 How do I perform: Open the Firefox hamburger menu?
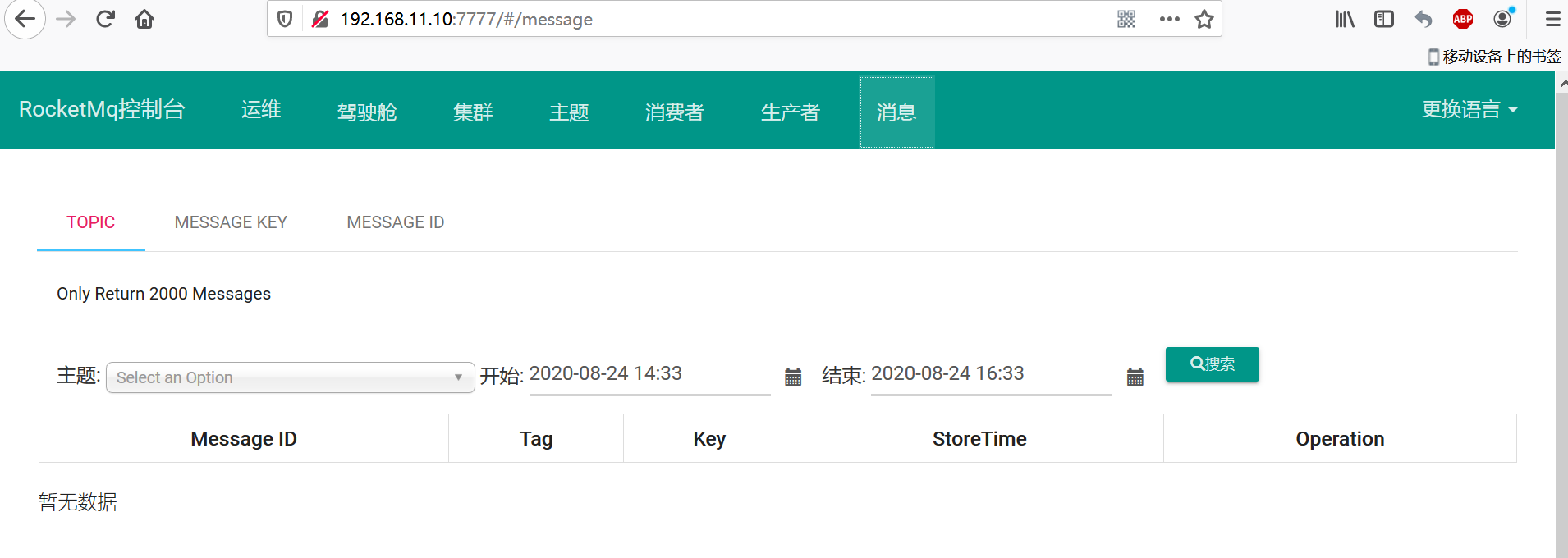pyautogui.click(x=1552, y=19)
